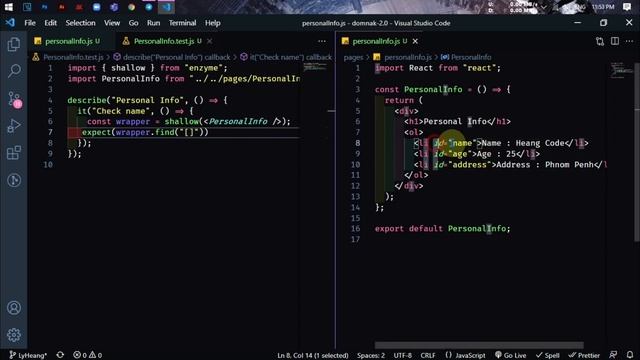Screen dimensions: 640x360
Task: Click Synchronize Changes icon in status bar
Action: click(60, 355)
